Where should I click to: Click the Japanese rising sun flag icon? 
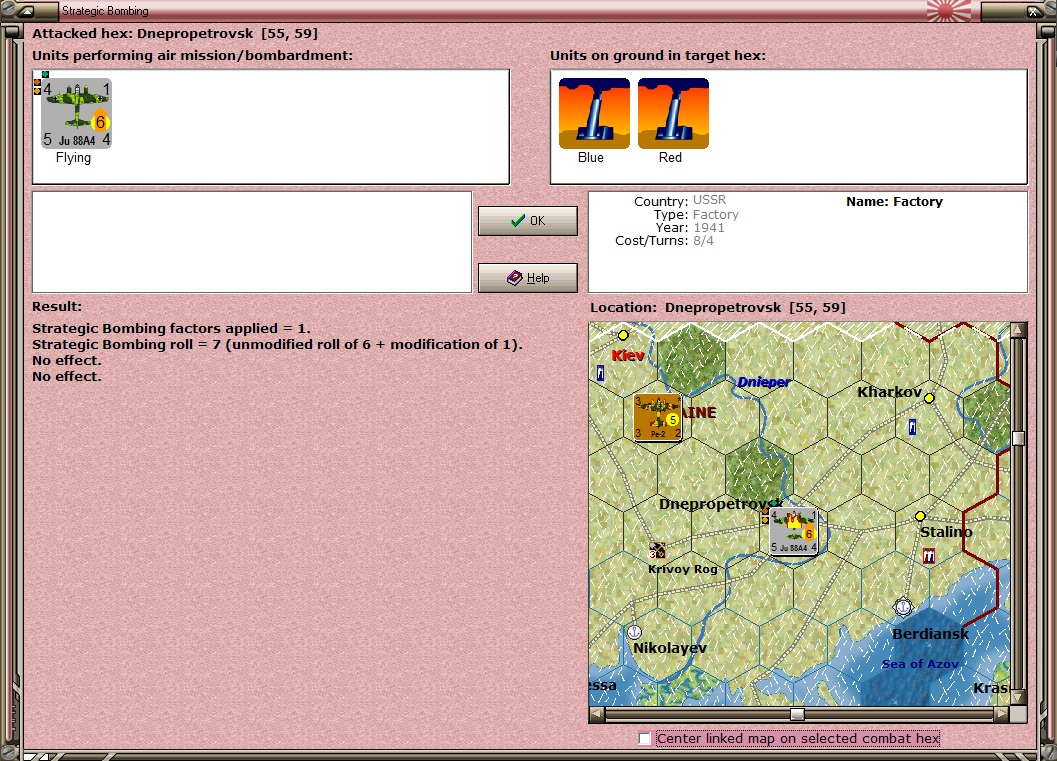tap(949, 10)
